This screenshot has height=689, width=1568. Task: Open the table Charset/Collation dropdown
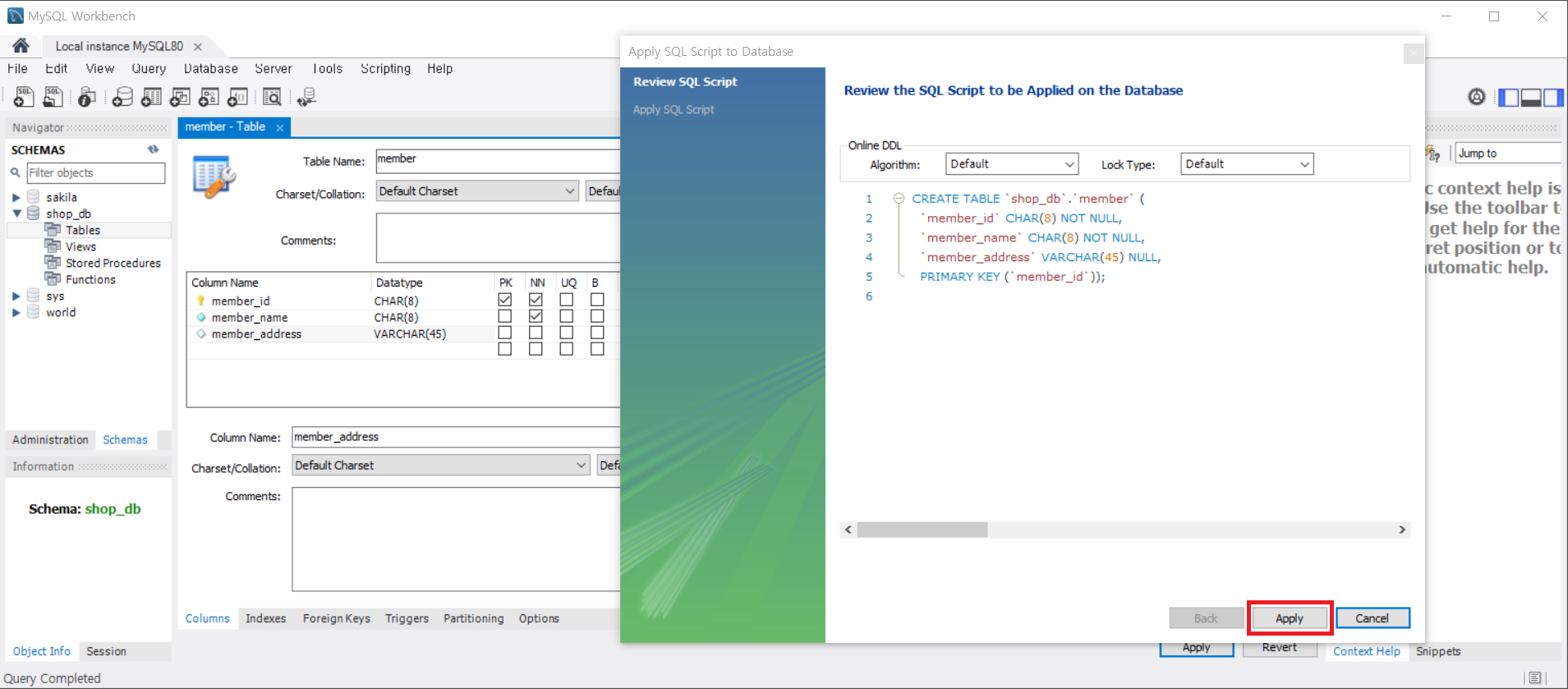[x=477, y=191]
